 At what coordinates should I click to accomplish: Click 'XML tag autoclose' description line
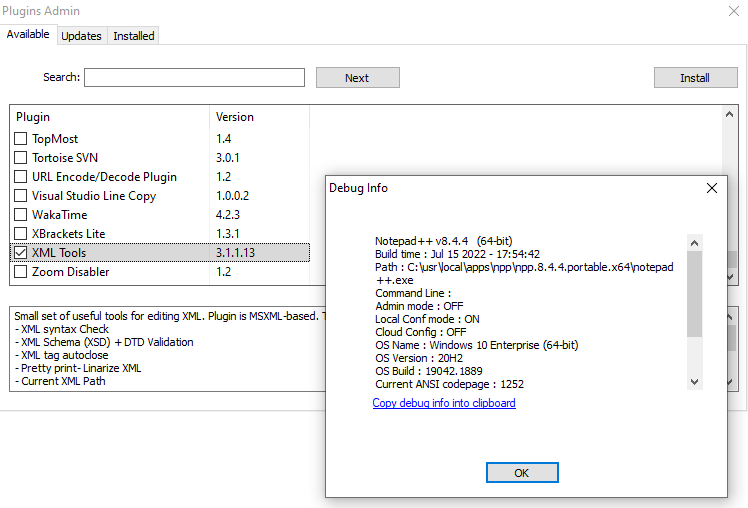click(61, 355)
